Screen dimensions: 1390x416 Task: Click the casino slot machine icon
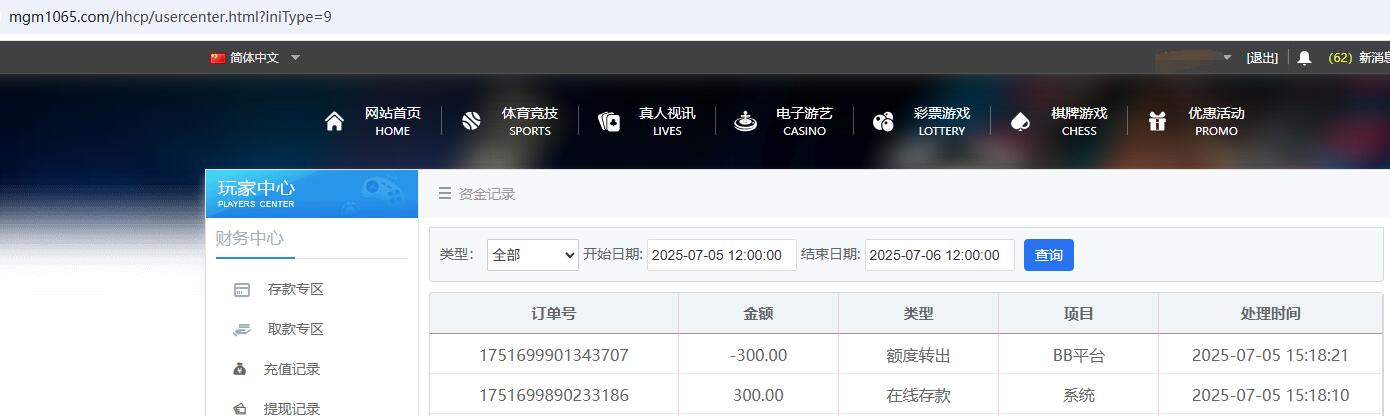(x=745, y=122)
